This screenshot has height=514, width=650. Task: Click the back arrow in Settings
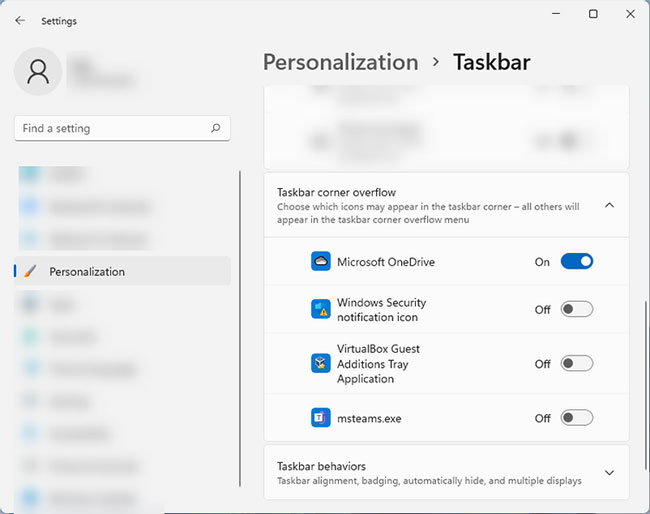20,20
